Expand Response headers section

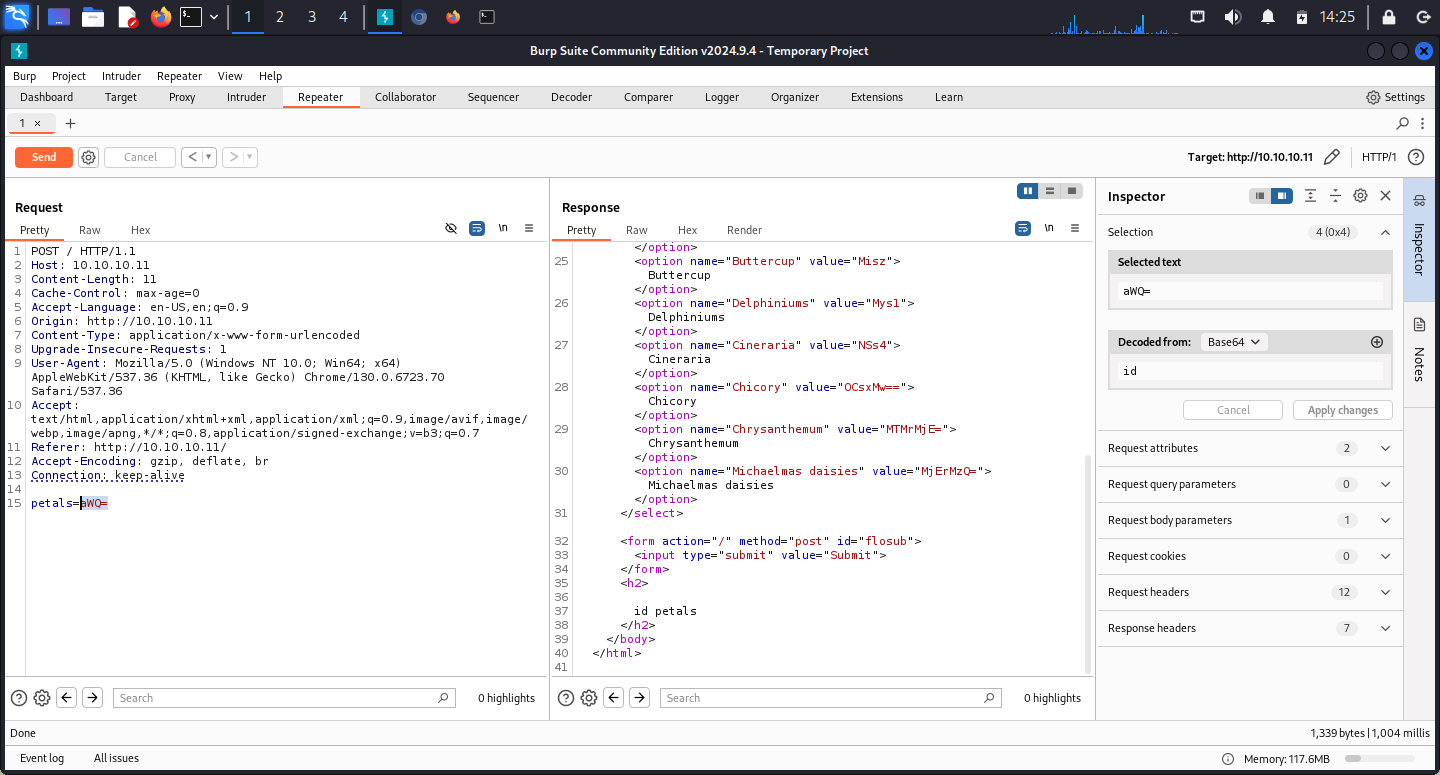click(x=1385, y=628)
